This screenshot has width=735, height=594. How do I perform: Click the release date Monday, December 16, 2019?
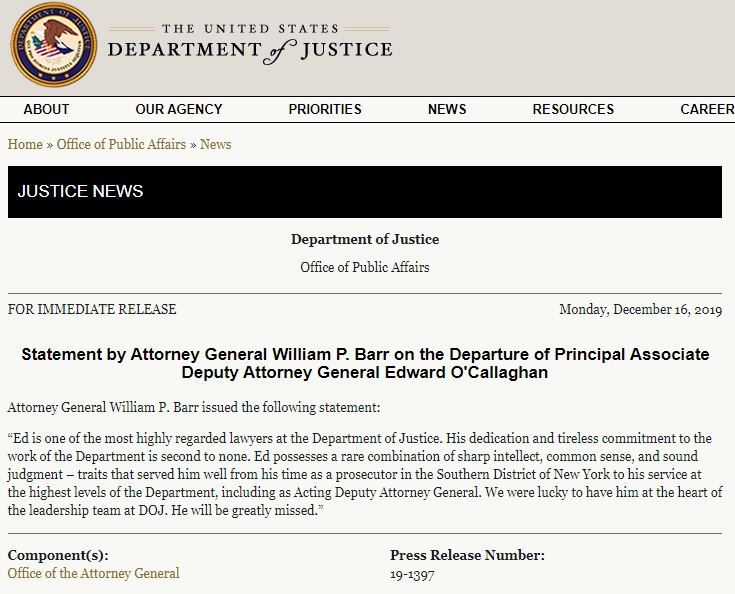pyautogui.click(x=640, y=309)
